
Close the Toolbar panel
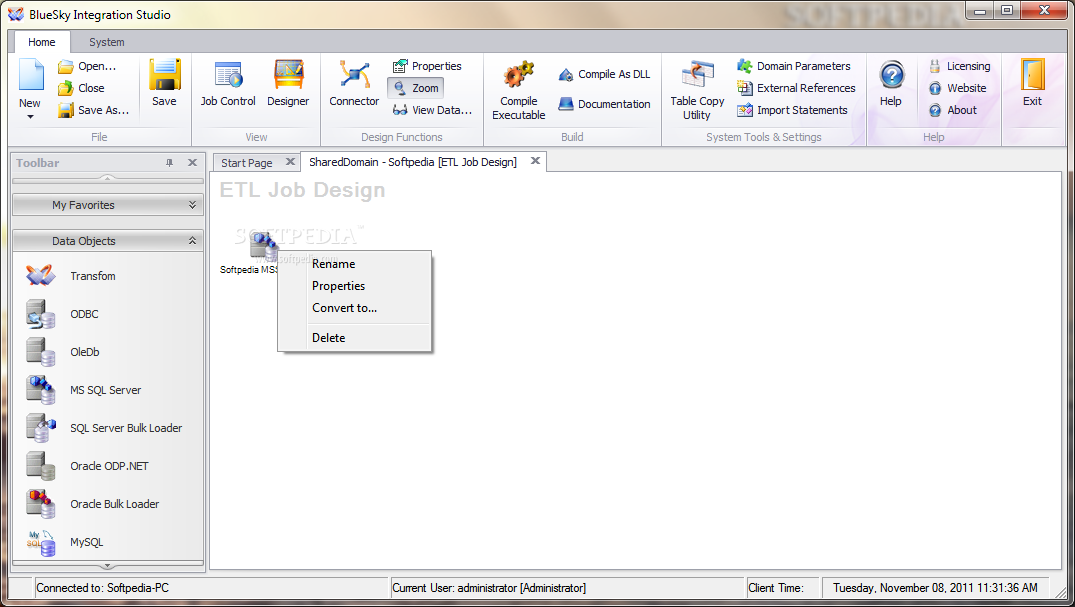pos(192,163)
